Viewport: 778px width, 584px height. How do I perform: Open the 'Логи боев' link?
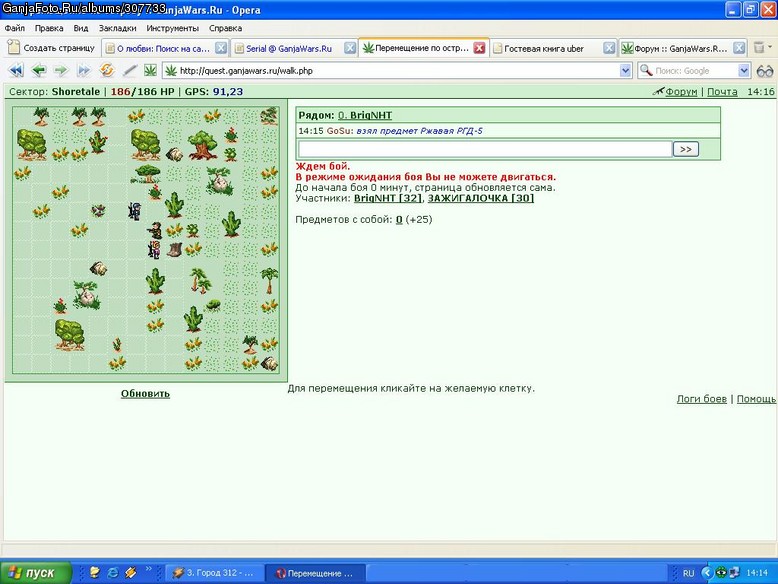702,399
